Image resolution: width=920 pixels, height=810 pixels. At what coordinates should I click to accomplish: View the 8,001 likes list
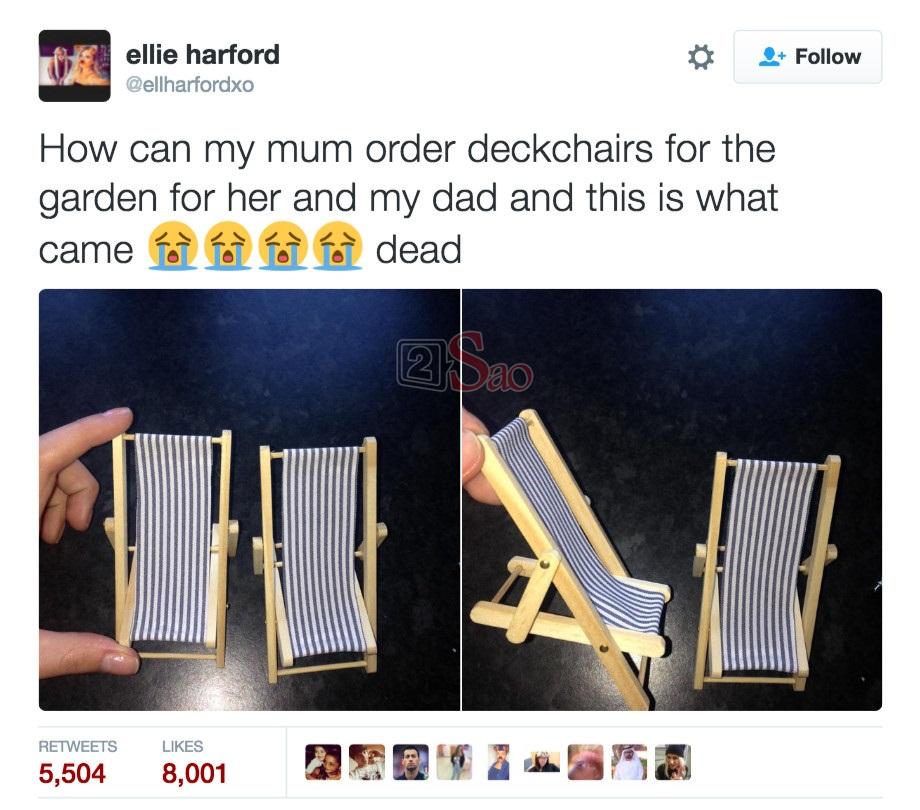[194, 774]
